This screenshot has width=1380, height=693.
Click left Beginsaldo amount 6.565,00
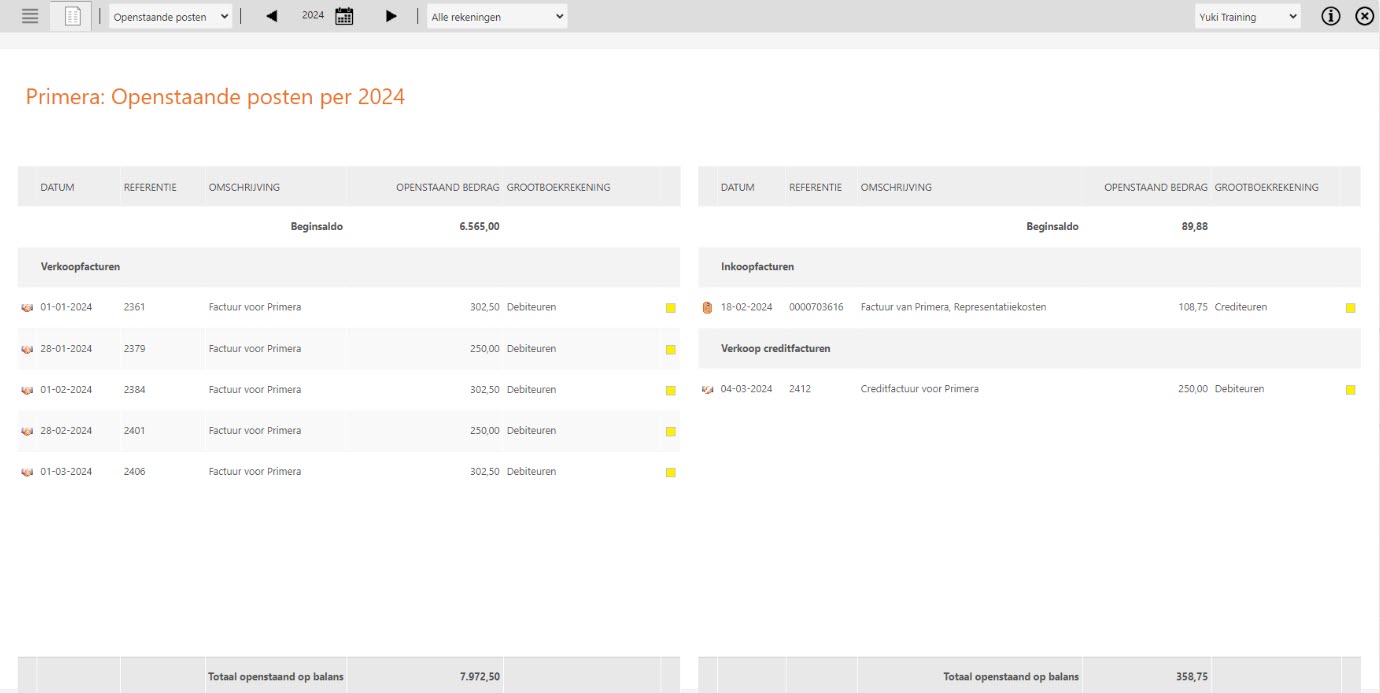pyautogui.click(x=480, y=226)
